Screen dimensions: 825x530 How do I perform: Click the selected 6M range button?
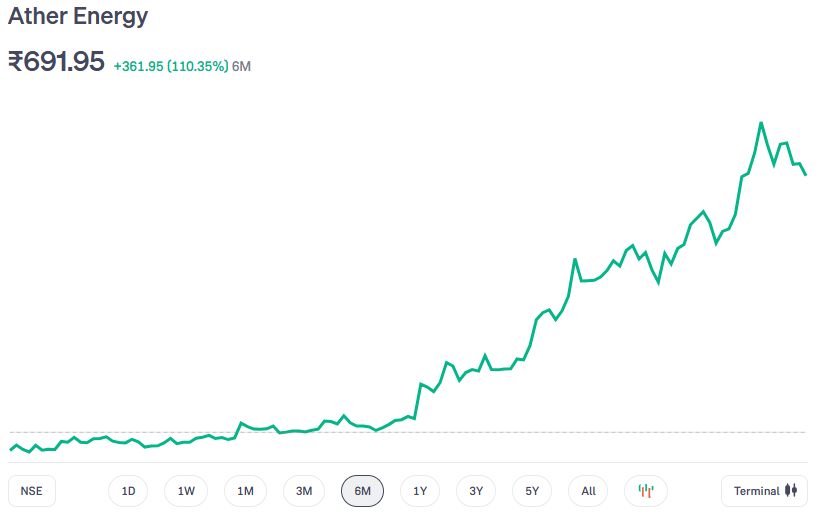click(x=362, y=491)
